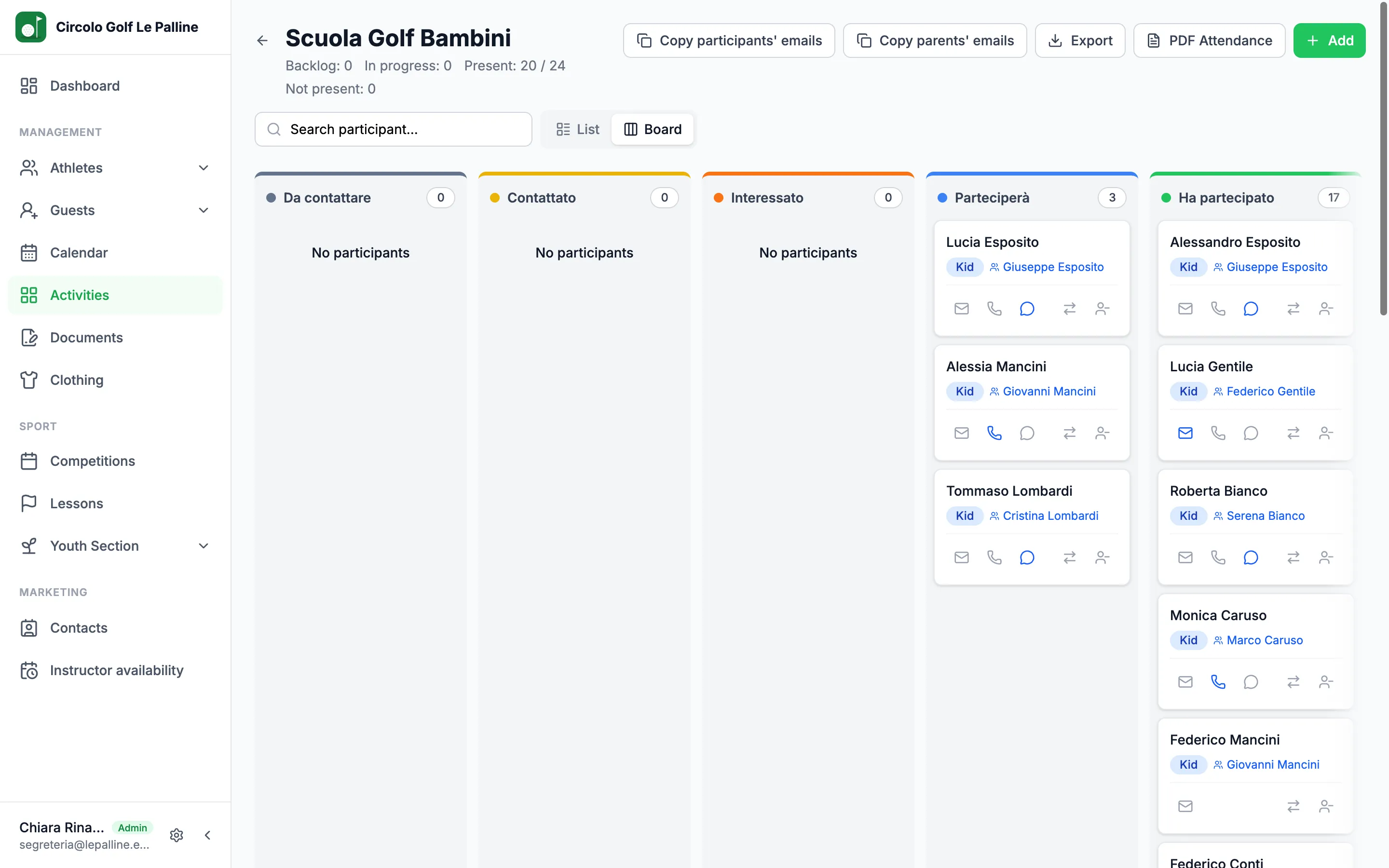Click the swap arrows icon on Federico Mancini's card
This screenshot has width=1389, height=868.
1293,807
